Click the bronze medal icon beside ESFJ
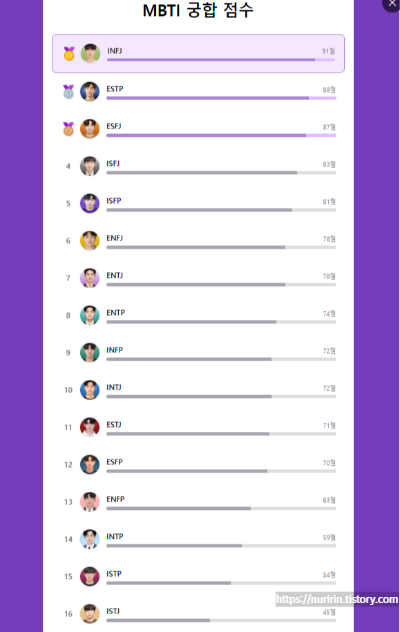The image size is (400, 632). [x=69, y=129]
